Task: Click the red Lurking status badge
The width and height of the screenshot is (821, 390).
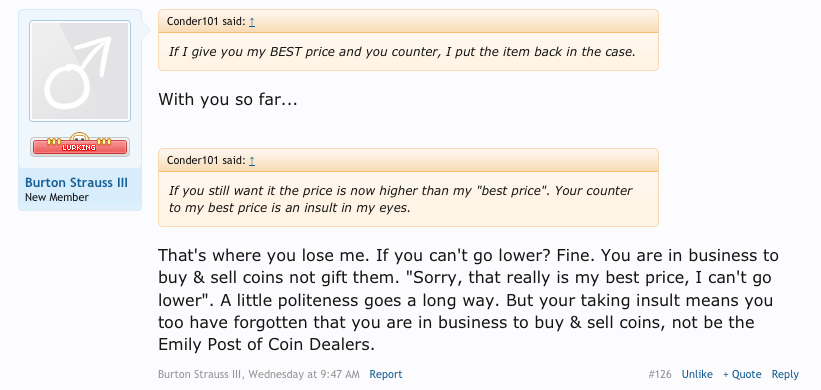Action: pyautogui.click(x=80, y=147)
